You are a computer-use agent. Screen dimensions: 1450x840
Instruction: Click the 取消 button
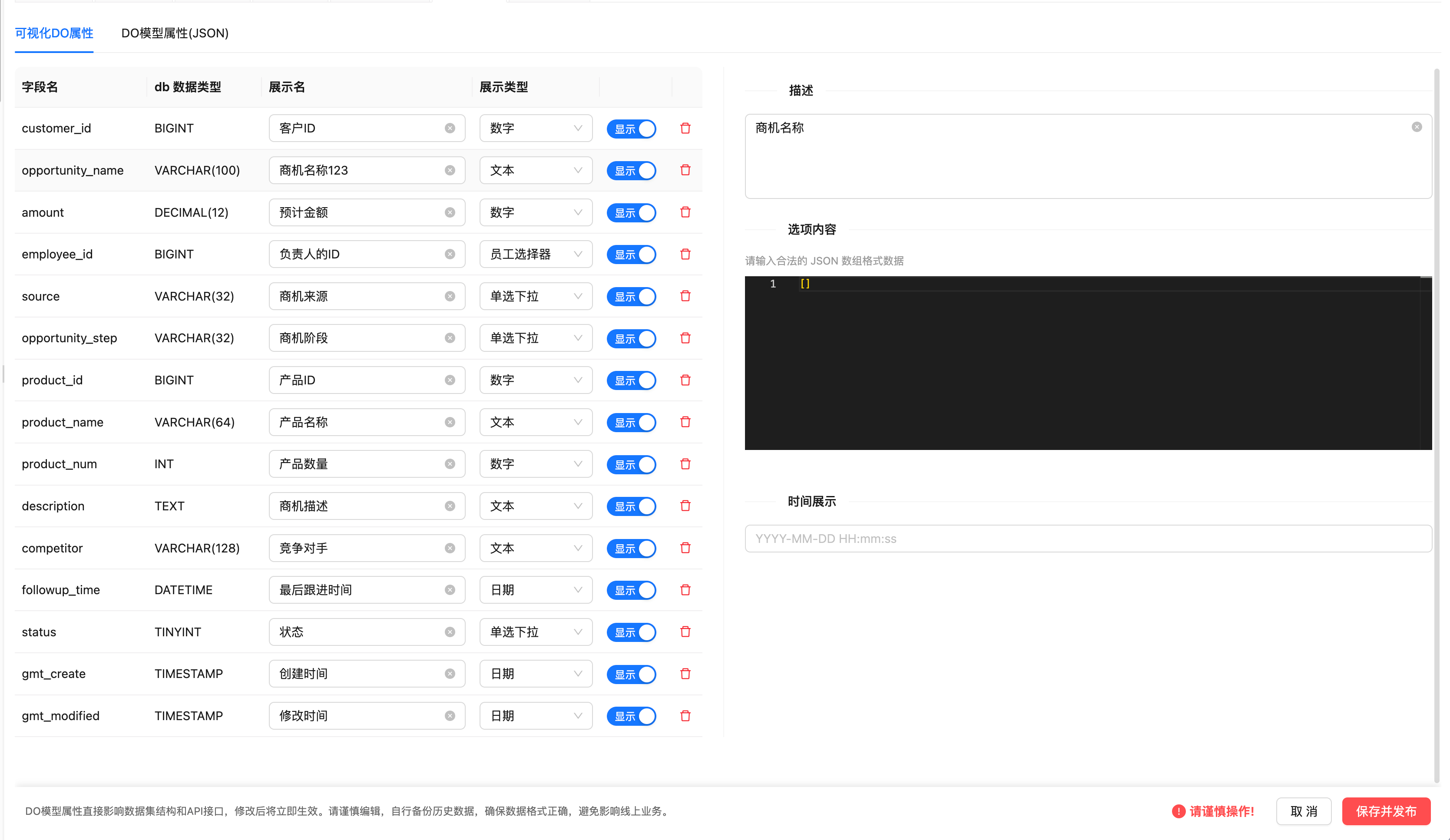coord(1303,811)
